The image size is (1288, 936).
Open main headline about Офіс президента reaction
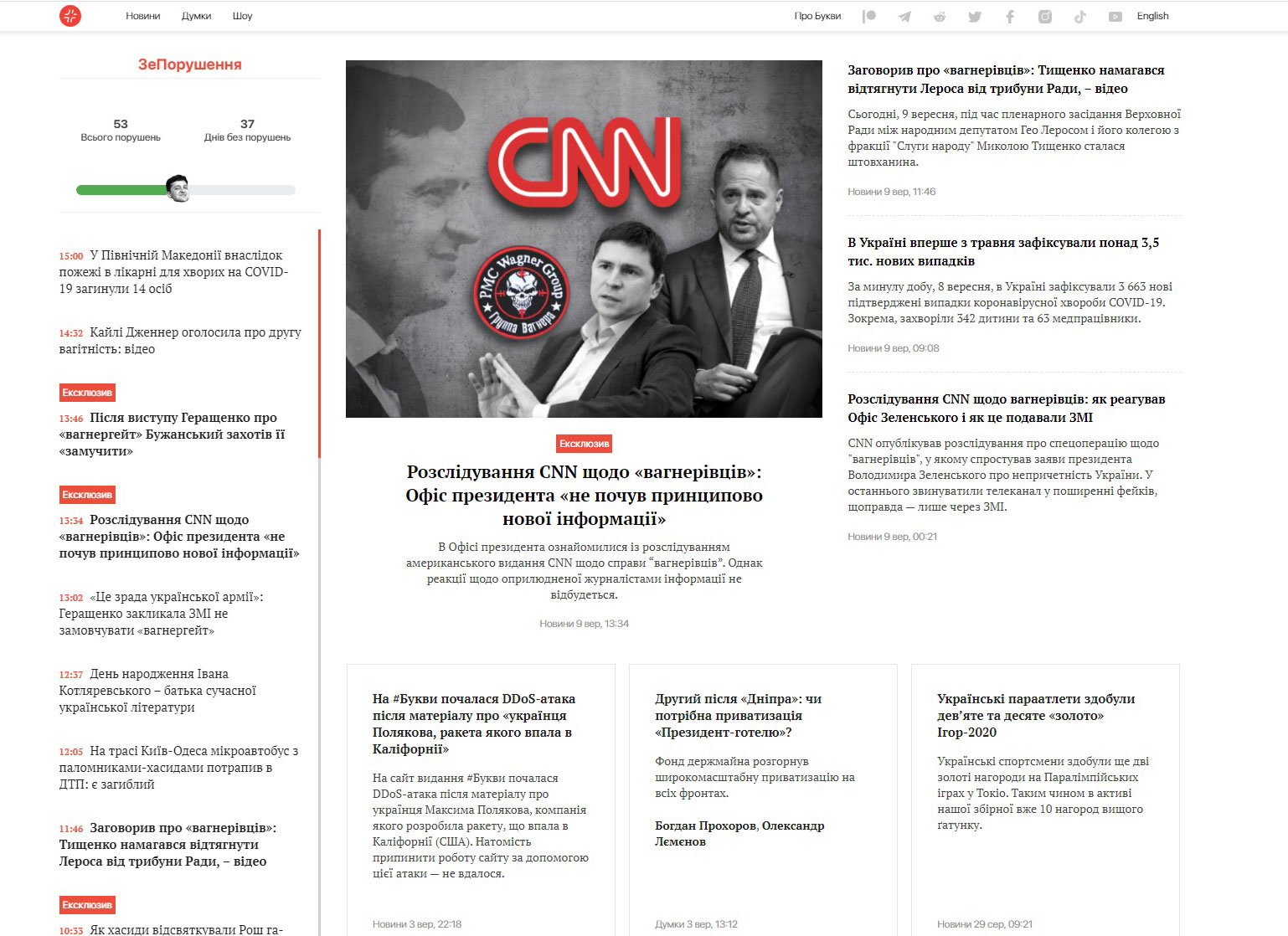[584, 496]
